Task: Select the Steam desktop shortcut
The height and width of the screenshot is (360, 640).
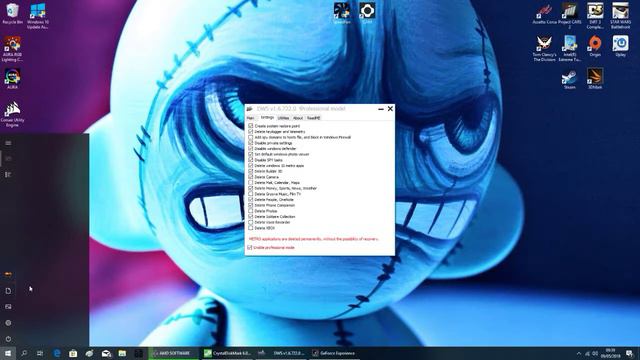Action: 569,79
